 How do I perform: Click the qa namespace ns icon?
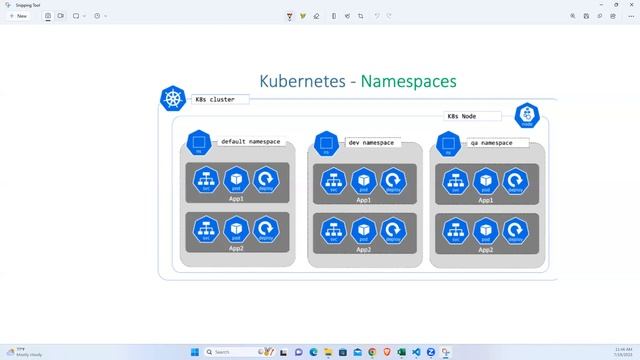pyautogui.click(x=448, y=144)
